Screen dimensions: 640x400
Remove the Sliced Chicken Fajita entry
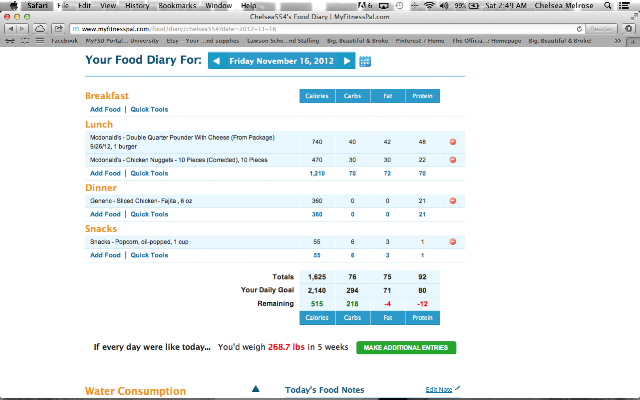(453, 201)
